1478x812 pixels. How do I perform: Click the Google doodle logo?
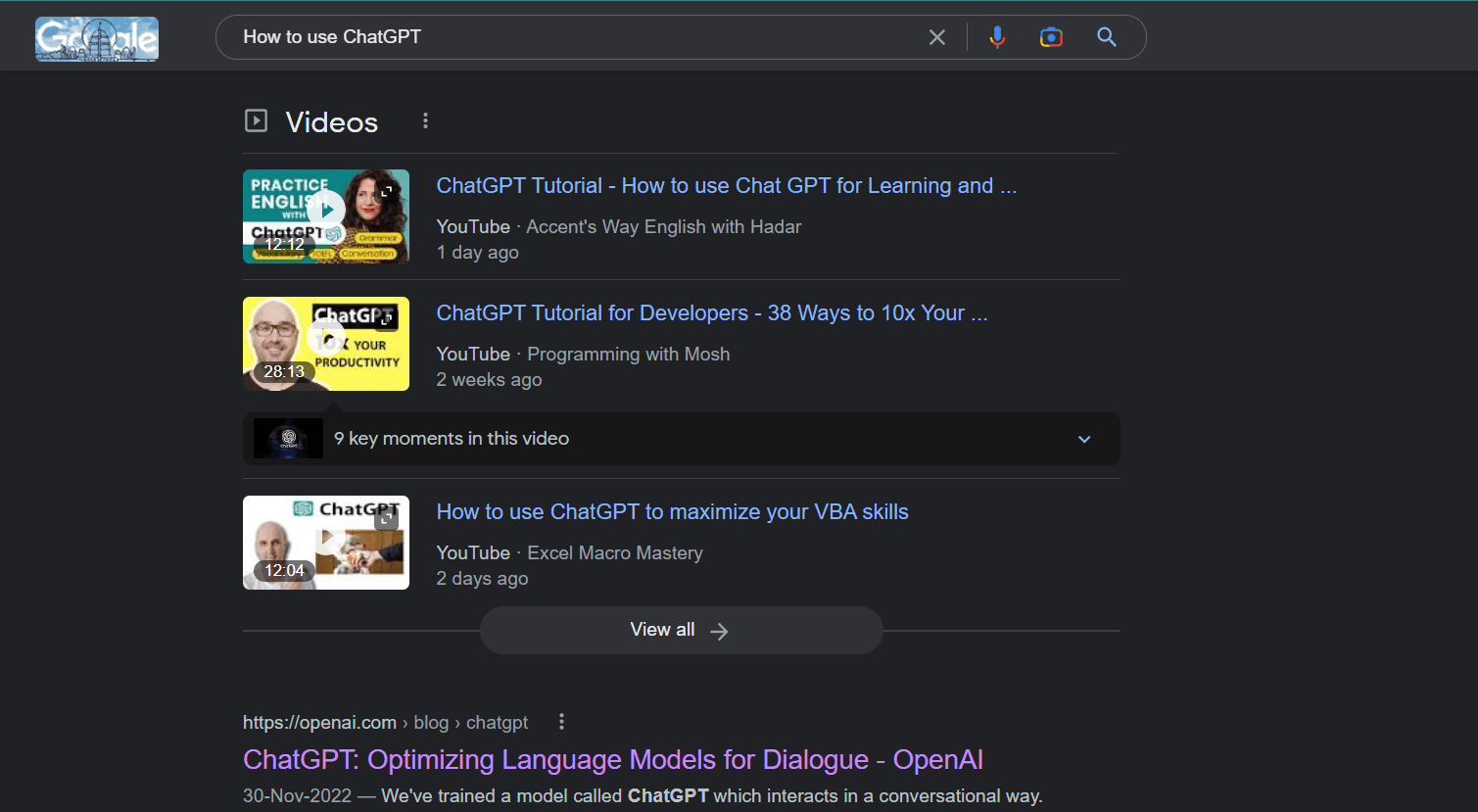point(97,39)
